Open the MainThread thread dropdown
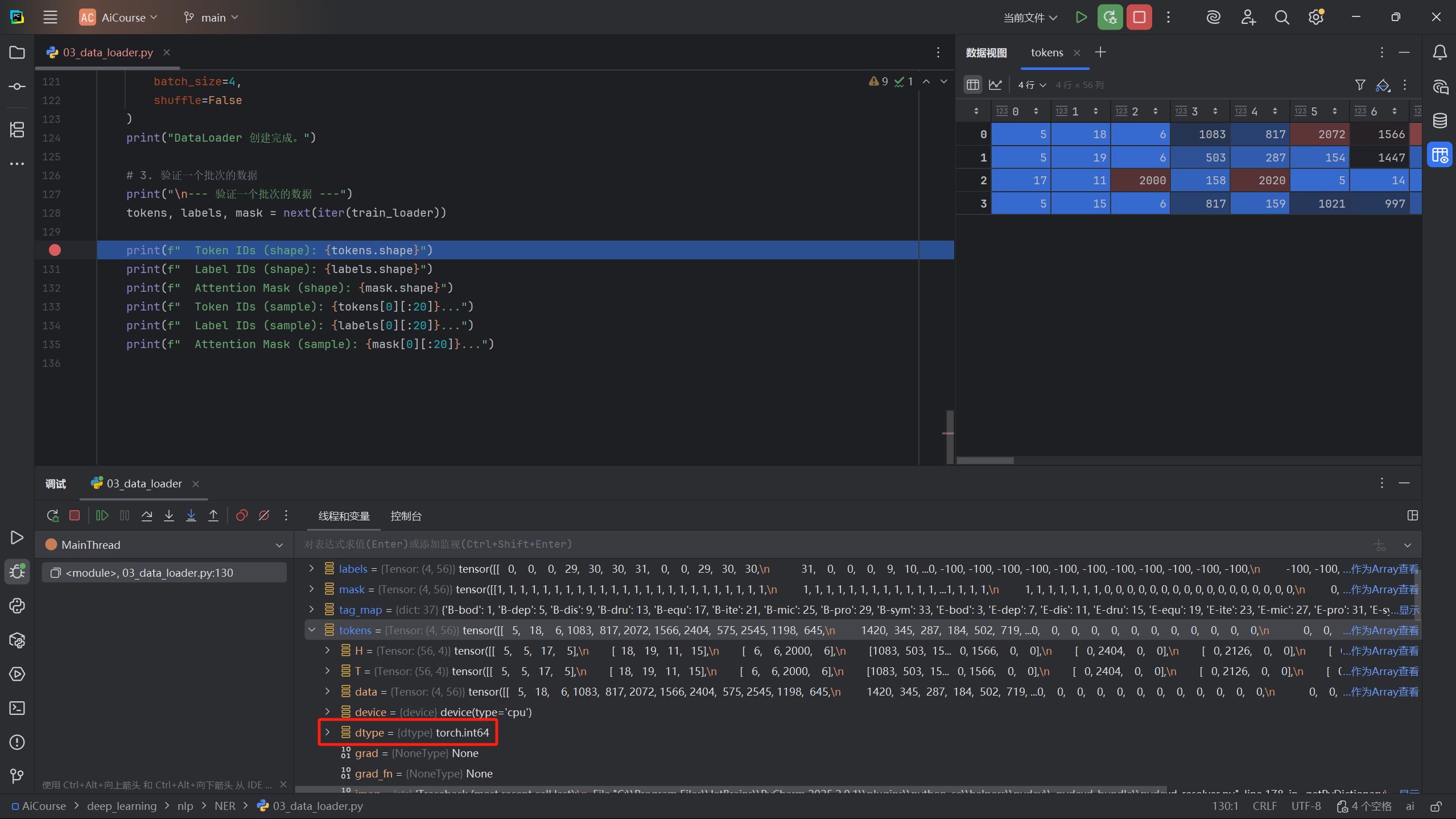Viewport: 1456px width, 819px height. pyautogui.click(x=279, y=545)
